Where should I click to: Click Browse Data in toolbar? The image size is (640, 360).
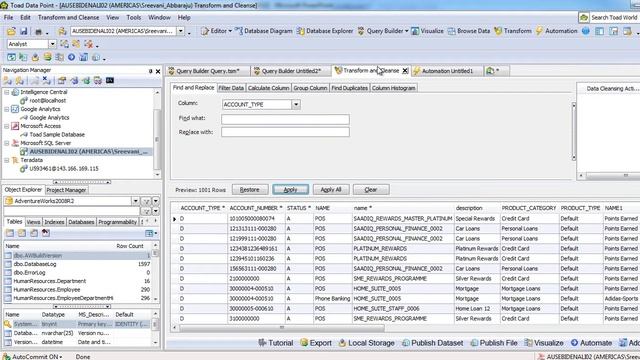tap(469, 31)
